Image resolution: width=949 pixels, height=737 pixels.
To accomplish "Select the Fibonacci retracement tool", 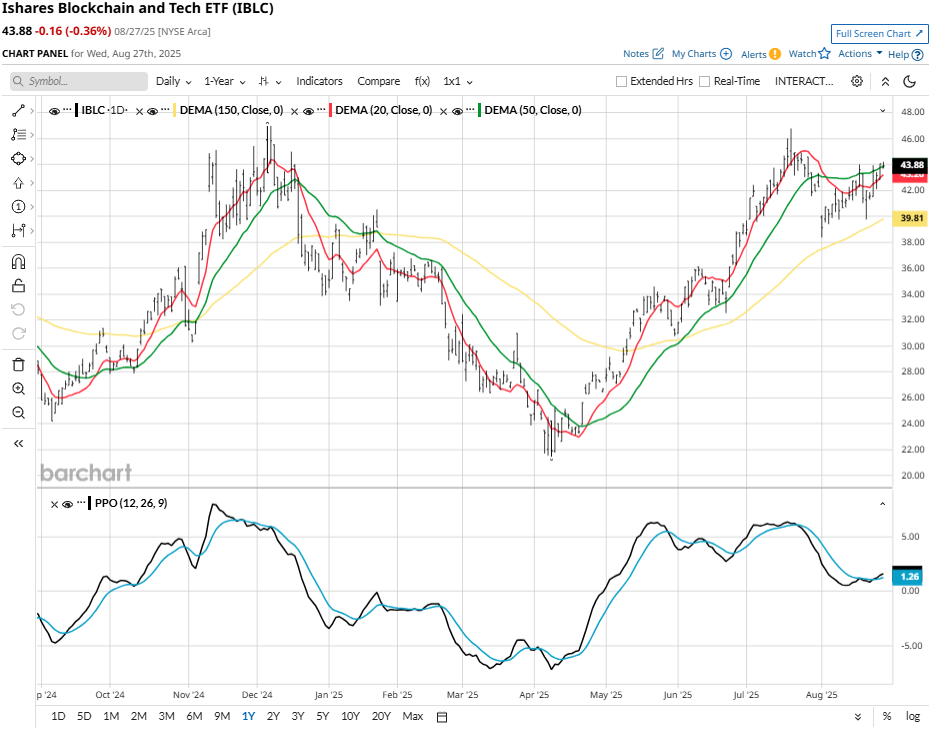I will click(18, 134).
